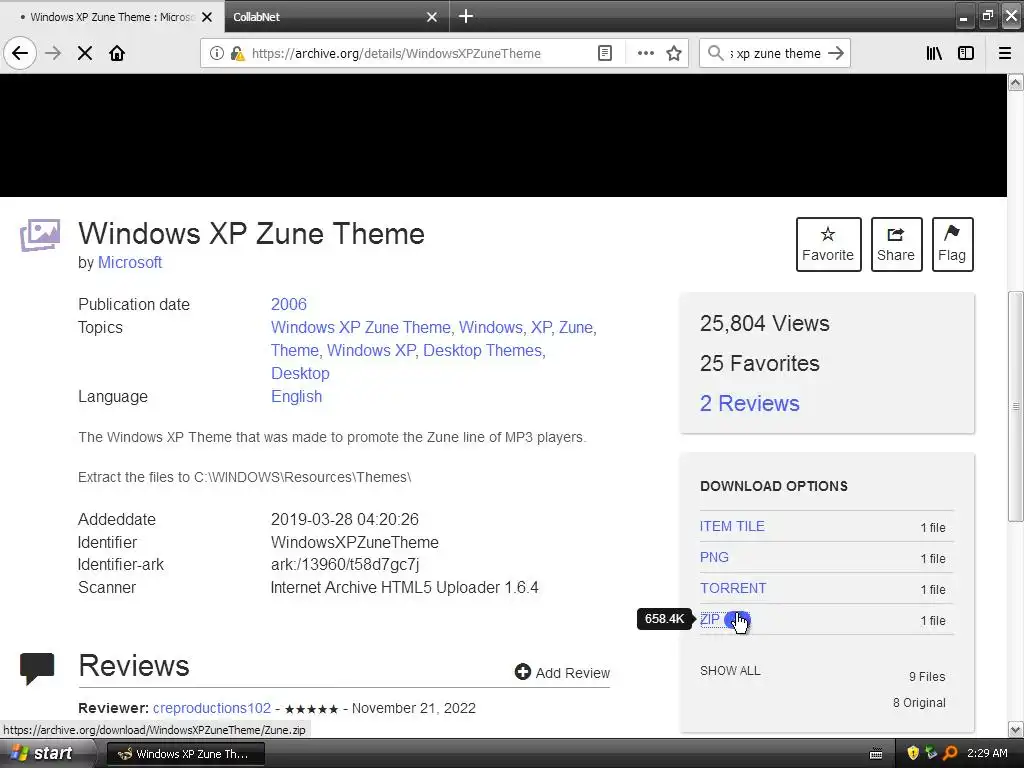The image size is (1024, 768).
Task: Open page actions three-dot menu
Action: coord(645,53)
